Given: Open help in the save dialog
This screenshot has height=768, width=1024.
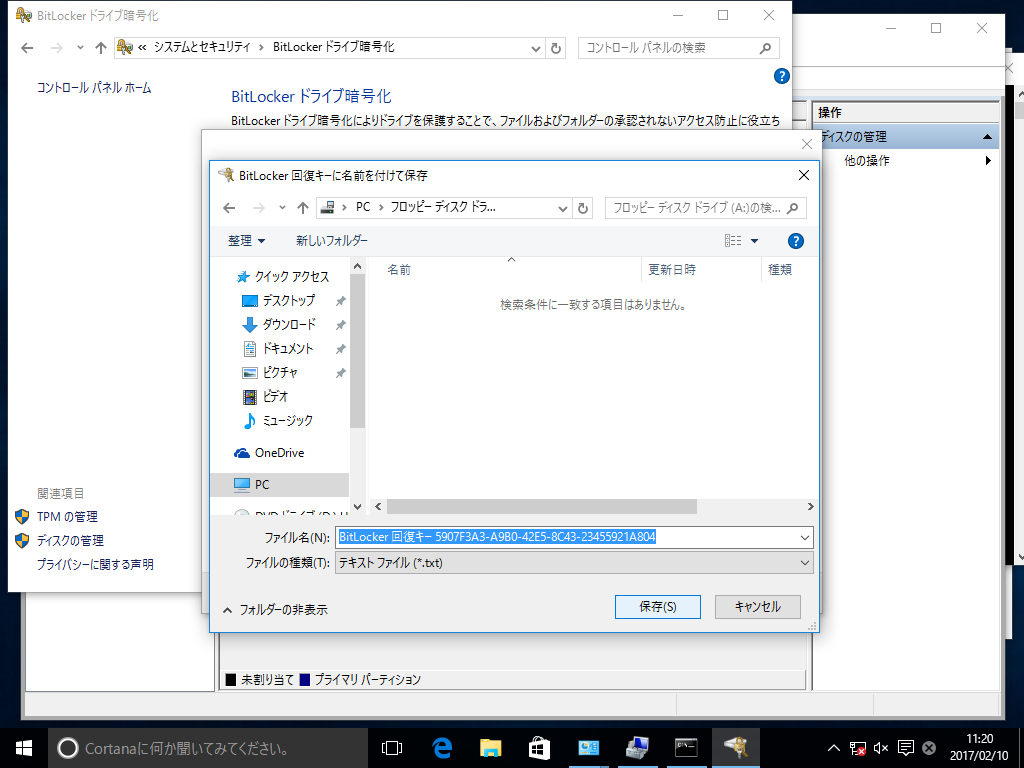Looking at the screenshot, I should pos(795,241).
